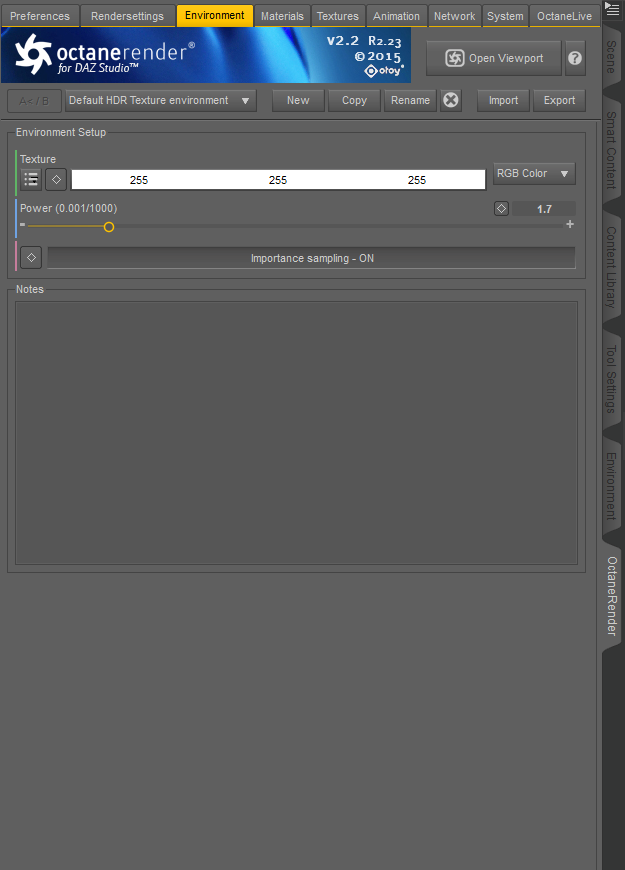
Task: Open the Content Library side tab
Action: click(611, 267)
